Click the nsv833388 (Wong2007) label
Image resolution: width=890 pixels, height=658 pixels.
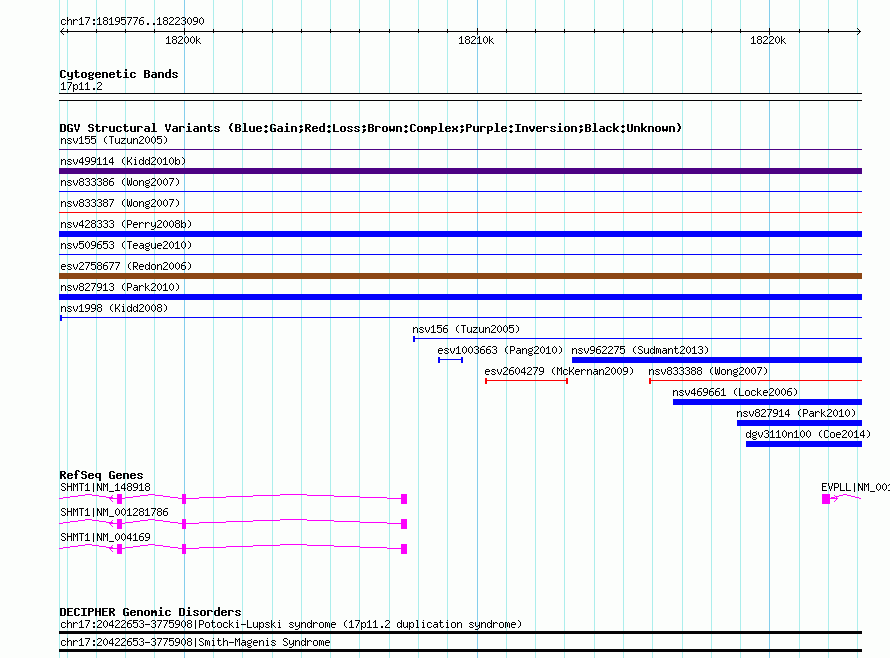tap(708, 371)
